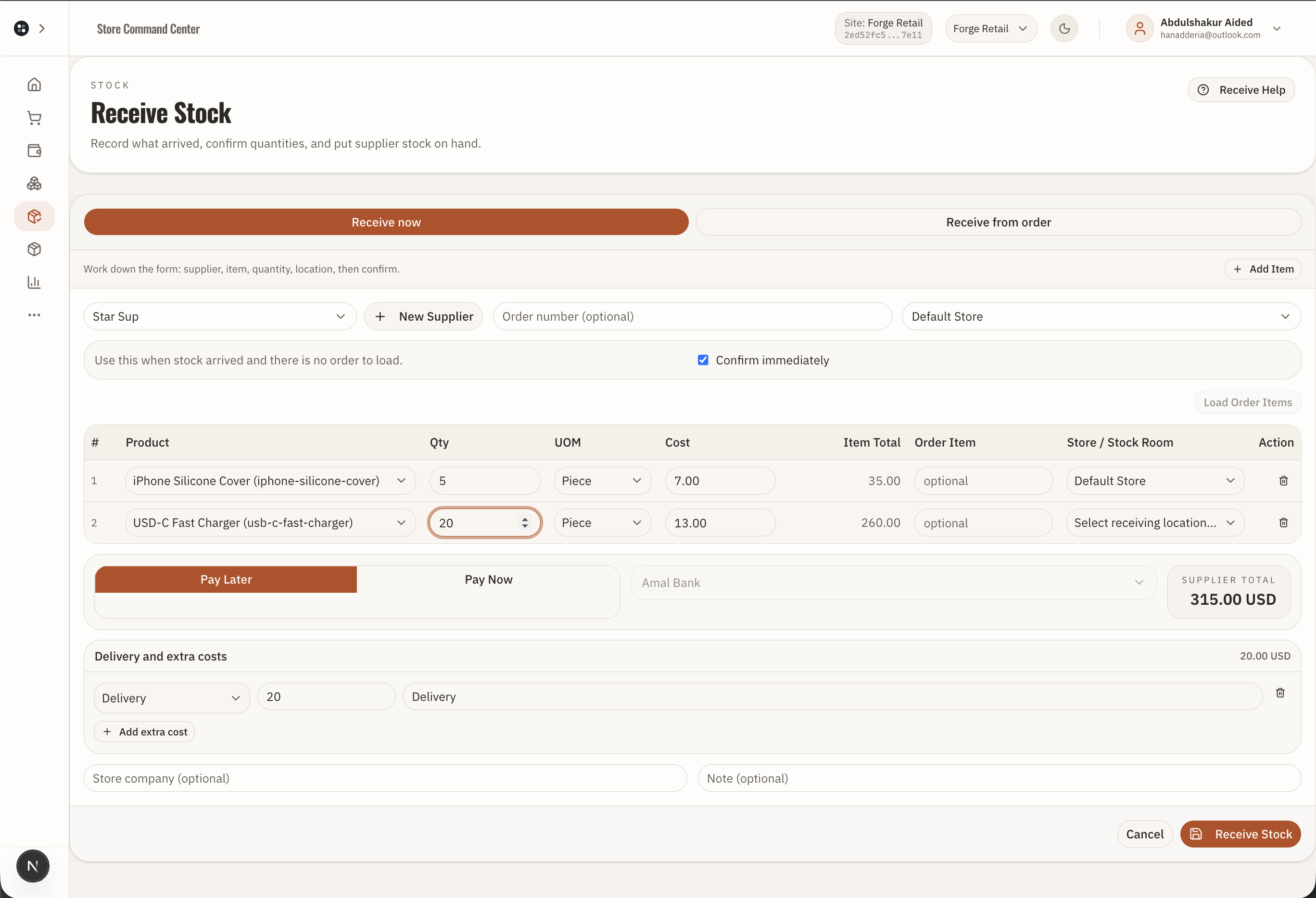Click the quantity field showing 5
Screen dimensions: 1316x898
click(x=485, y=480)
